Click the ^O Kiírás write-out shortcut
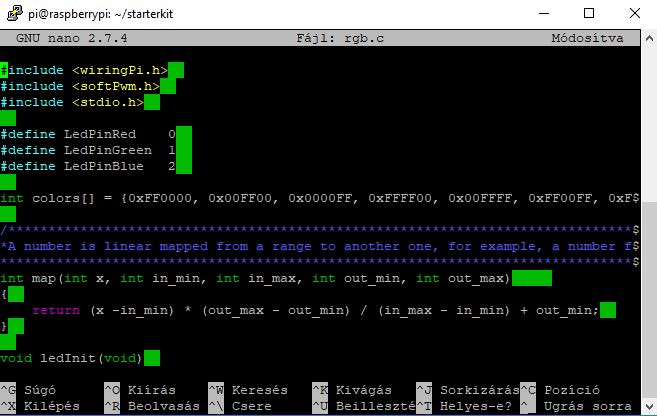Image resolution: width=657 pixels, height=416 pixels. [140, 390]
